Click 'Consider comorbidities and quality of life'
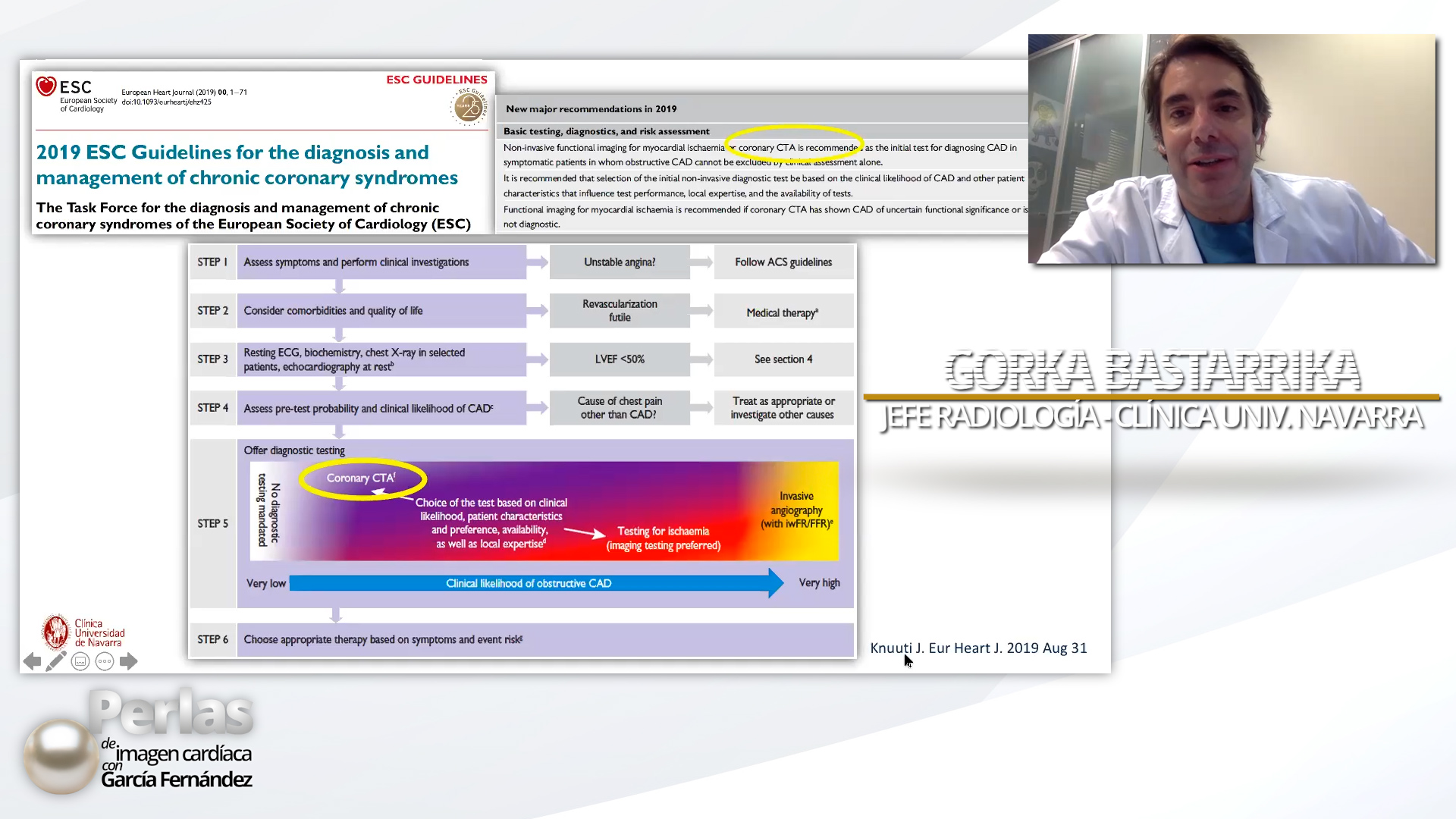 click(381, 311)
